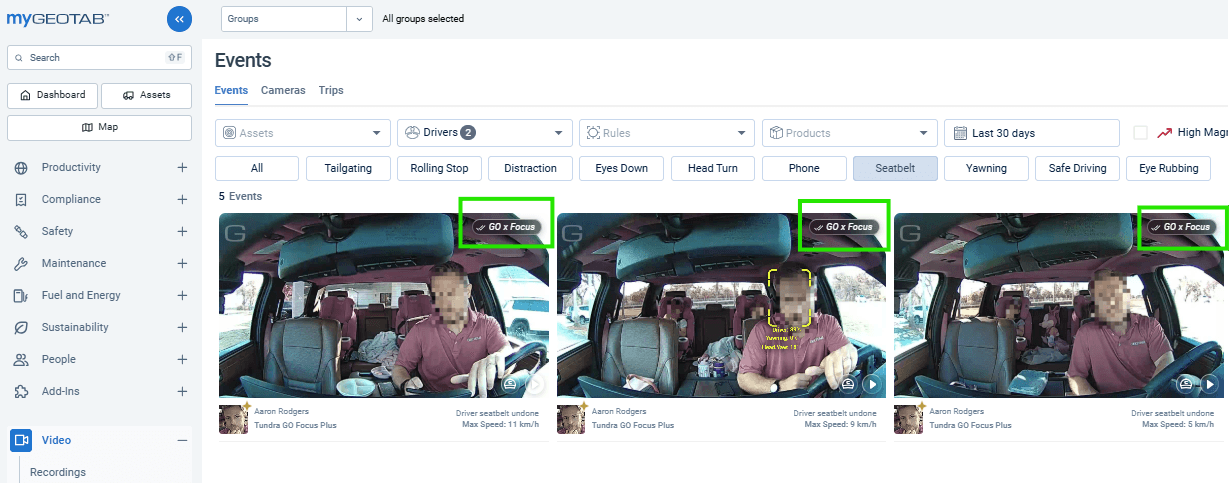
Task: Click the search magnifier icon in the sidebar
Action: [x=19, y=58]
